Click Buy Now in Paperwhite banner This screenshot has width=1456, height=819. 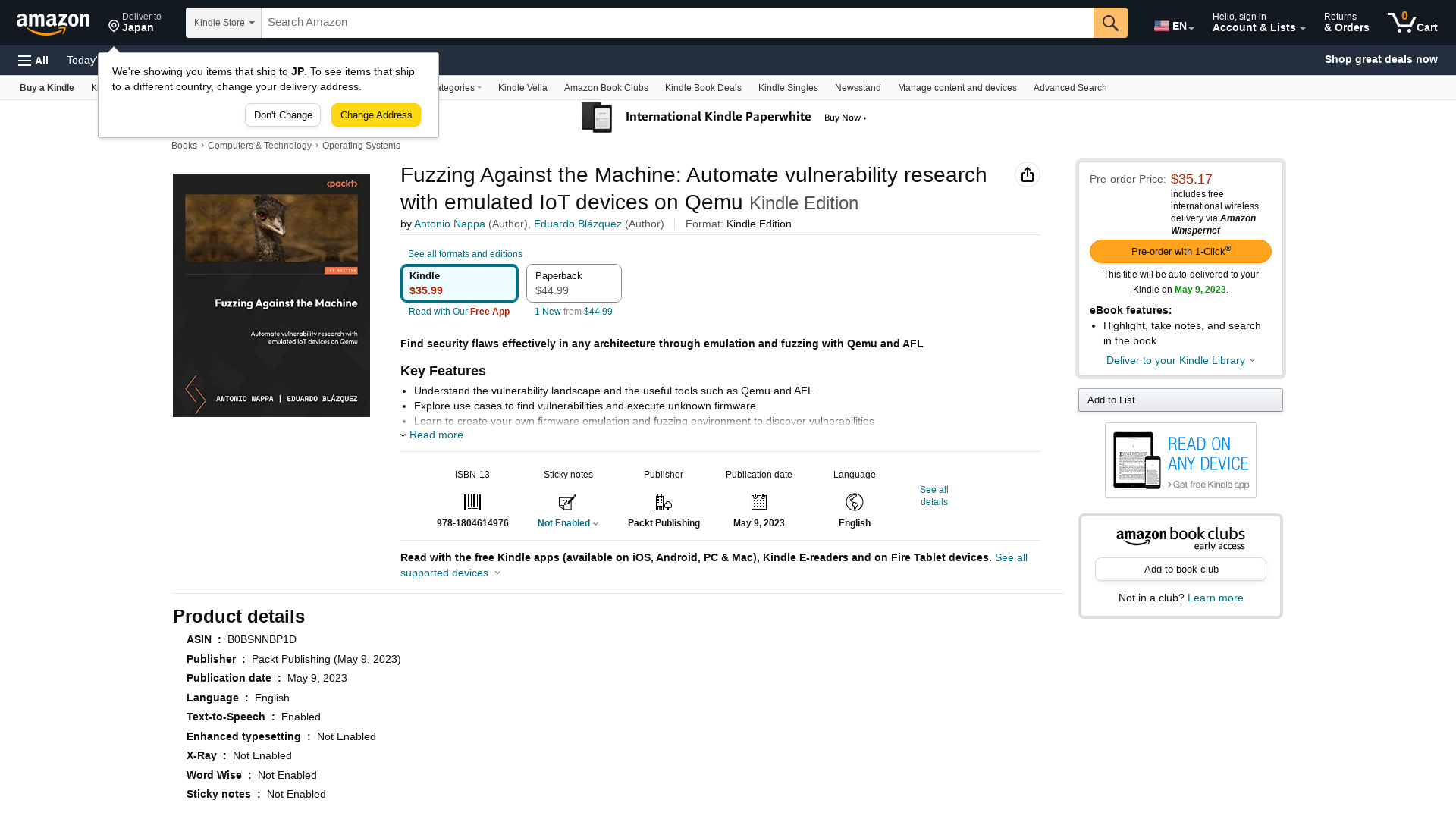(x=845, y=118)
